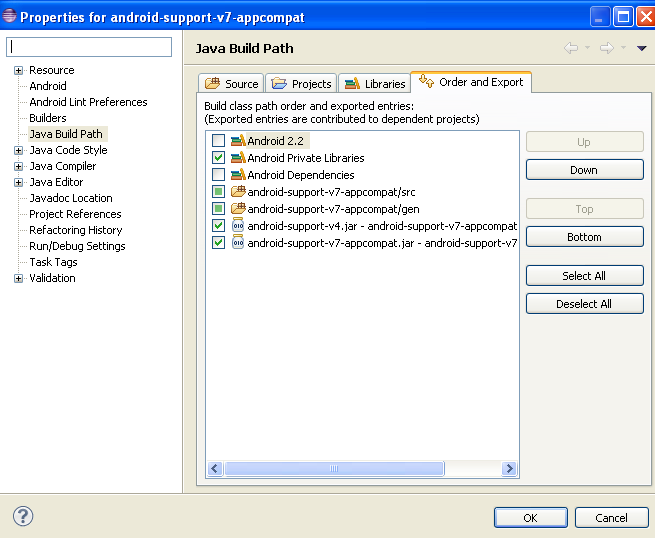
Task: Expand the Java Editor node
Action: click(x=18, y=182)
